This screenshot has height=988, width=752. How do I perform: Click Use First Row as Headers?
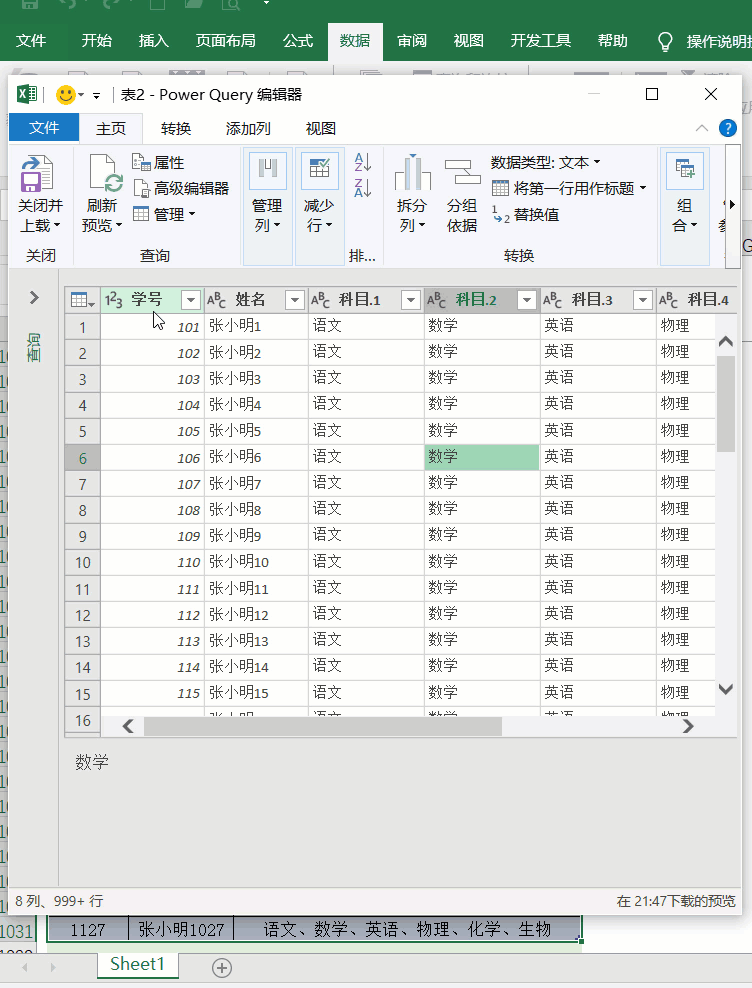563,188
